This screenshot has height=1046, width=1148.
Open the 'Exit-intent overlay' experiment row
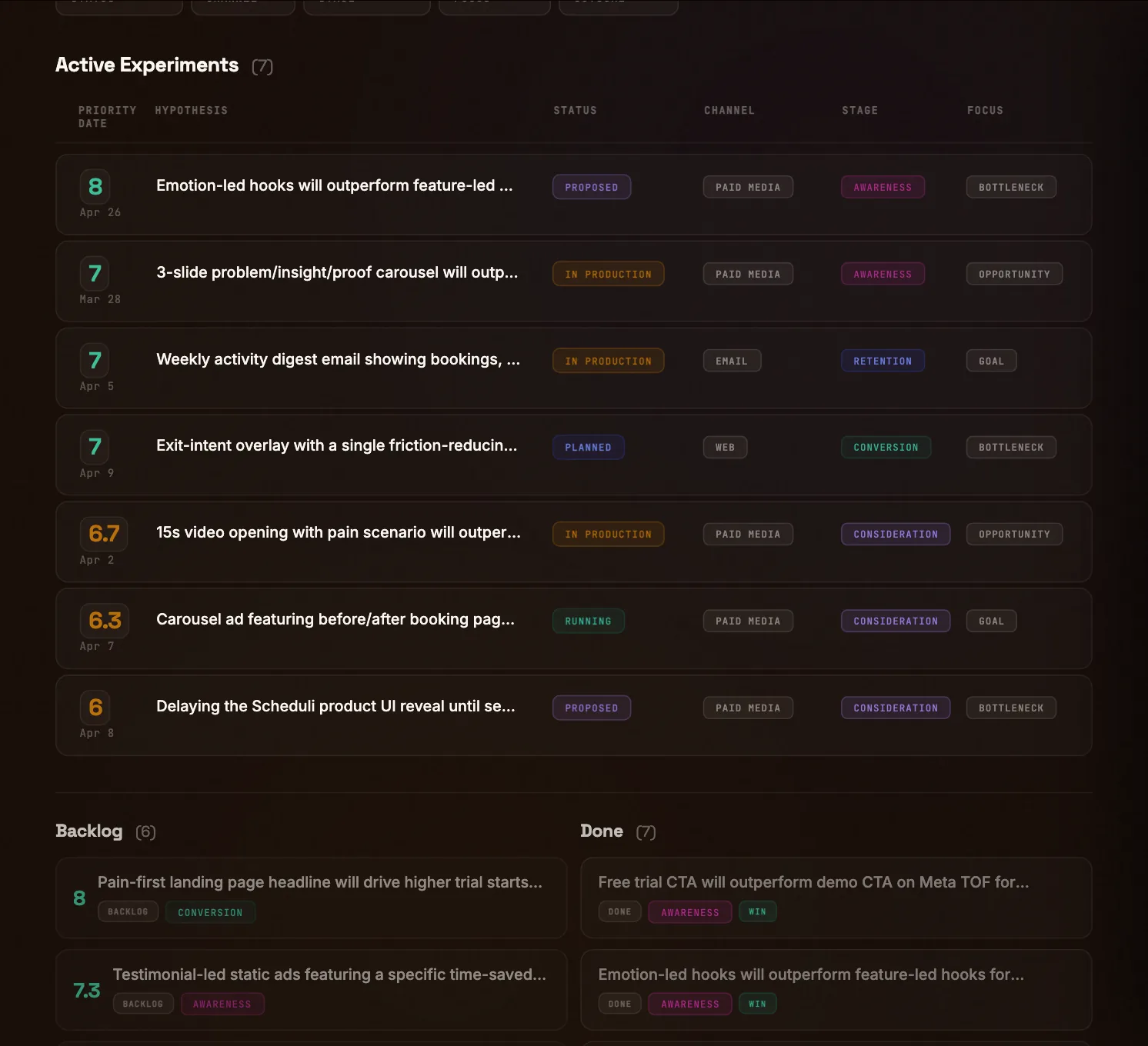(573, 455)
